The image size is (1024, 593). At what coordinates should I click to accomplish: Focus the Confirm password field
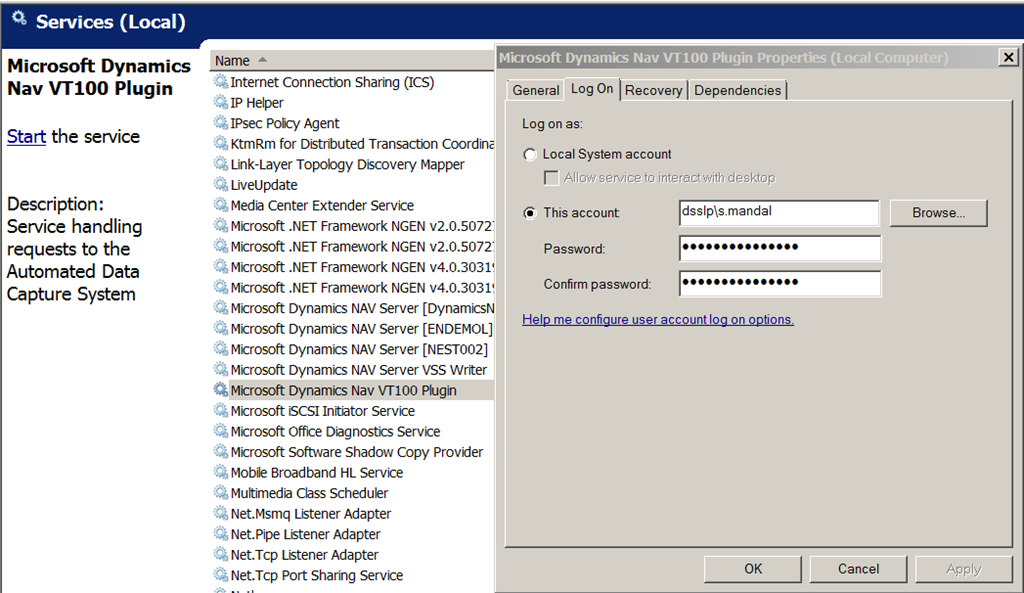(x=780, y=283)
